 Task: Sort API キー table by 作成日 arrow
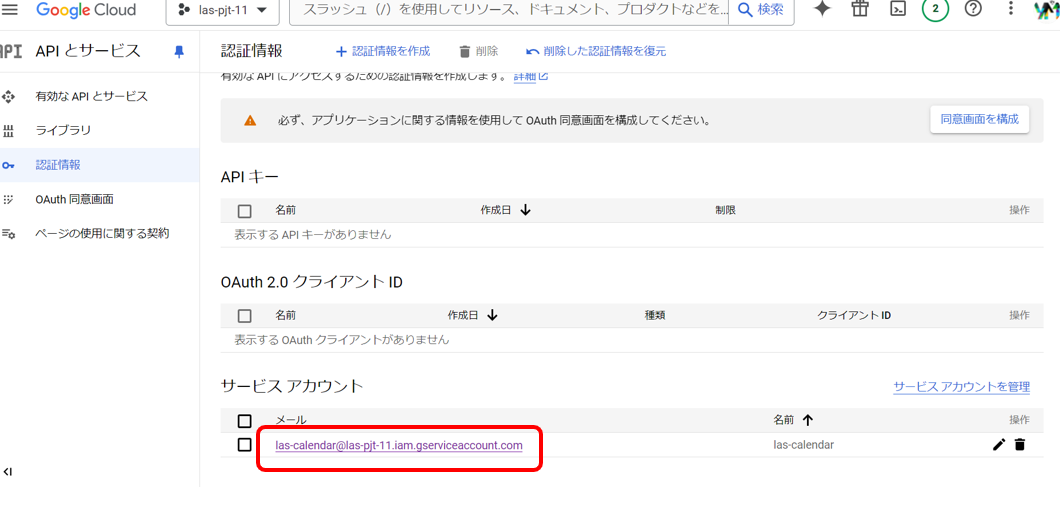click(526, 210)
